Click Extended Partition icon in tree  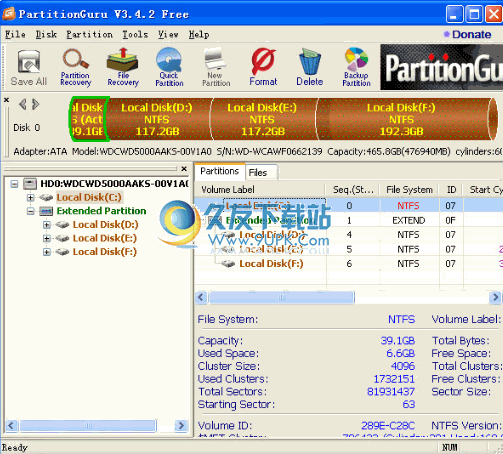(46, 211)
